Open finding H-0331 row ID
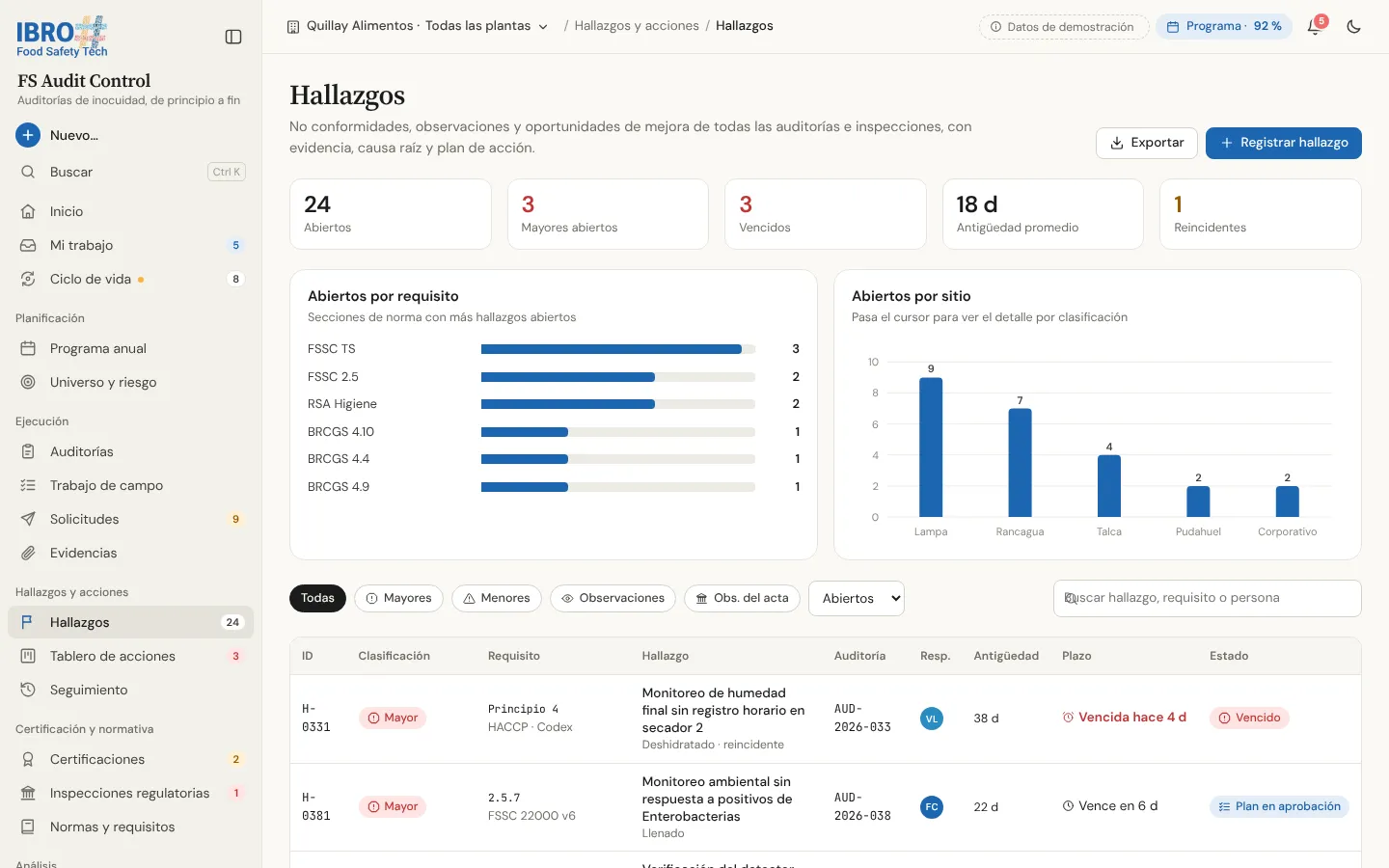This screenshot has height=868, width=1389. coord(316,718)
